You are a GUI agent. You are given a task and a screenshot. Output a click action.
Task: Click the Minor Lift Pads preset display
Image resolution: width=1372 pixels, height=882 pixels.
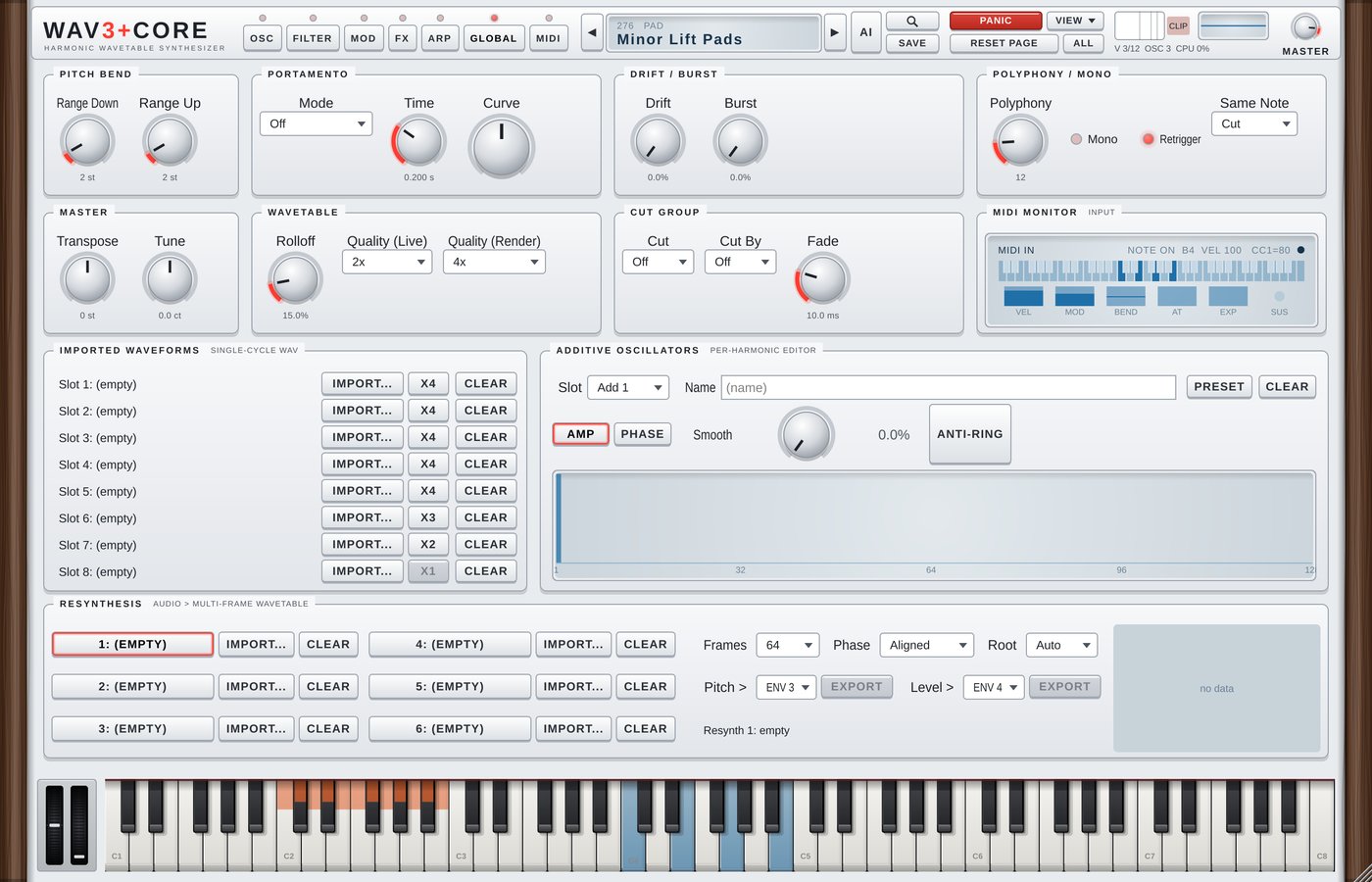click(x=713, y=32)
